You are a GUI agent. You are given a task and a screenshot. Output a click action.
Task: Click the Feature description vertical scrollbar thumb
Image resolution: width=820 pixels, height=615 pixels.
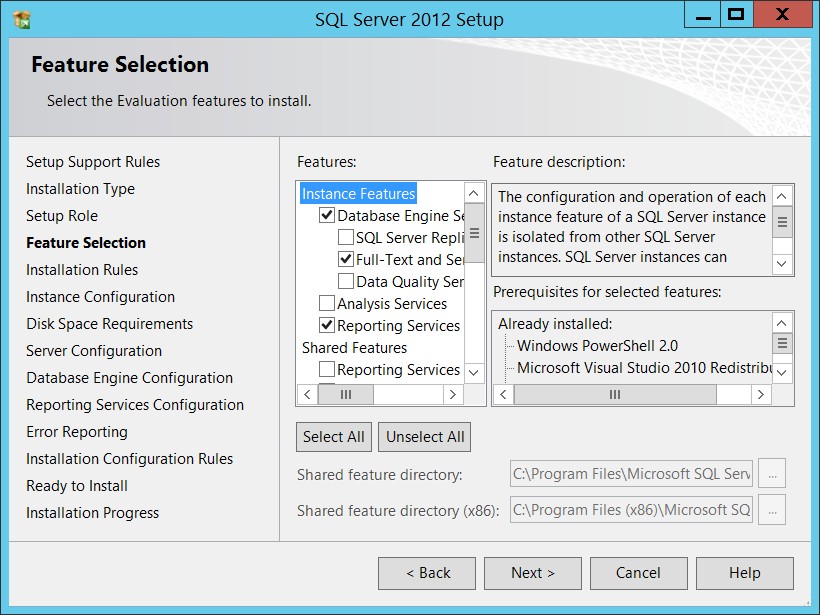(x=782, y=222)
